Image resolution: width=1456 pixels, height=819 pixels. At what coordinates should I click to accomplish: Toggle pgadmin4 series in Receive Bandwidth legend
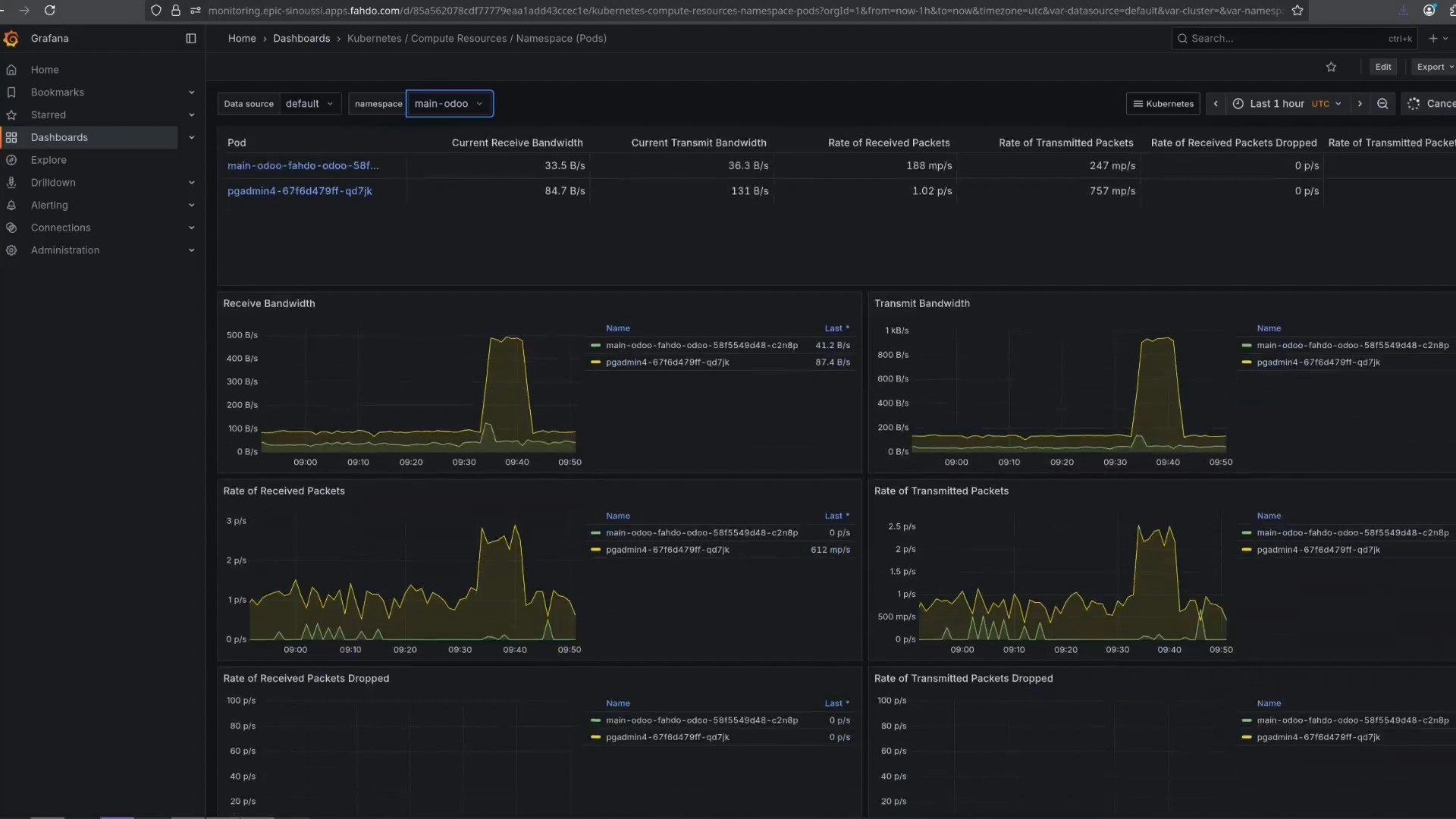tap(667, 362)
